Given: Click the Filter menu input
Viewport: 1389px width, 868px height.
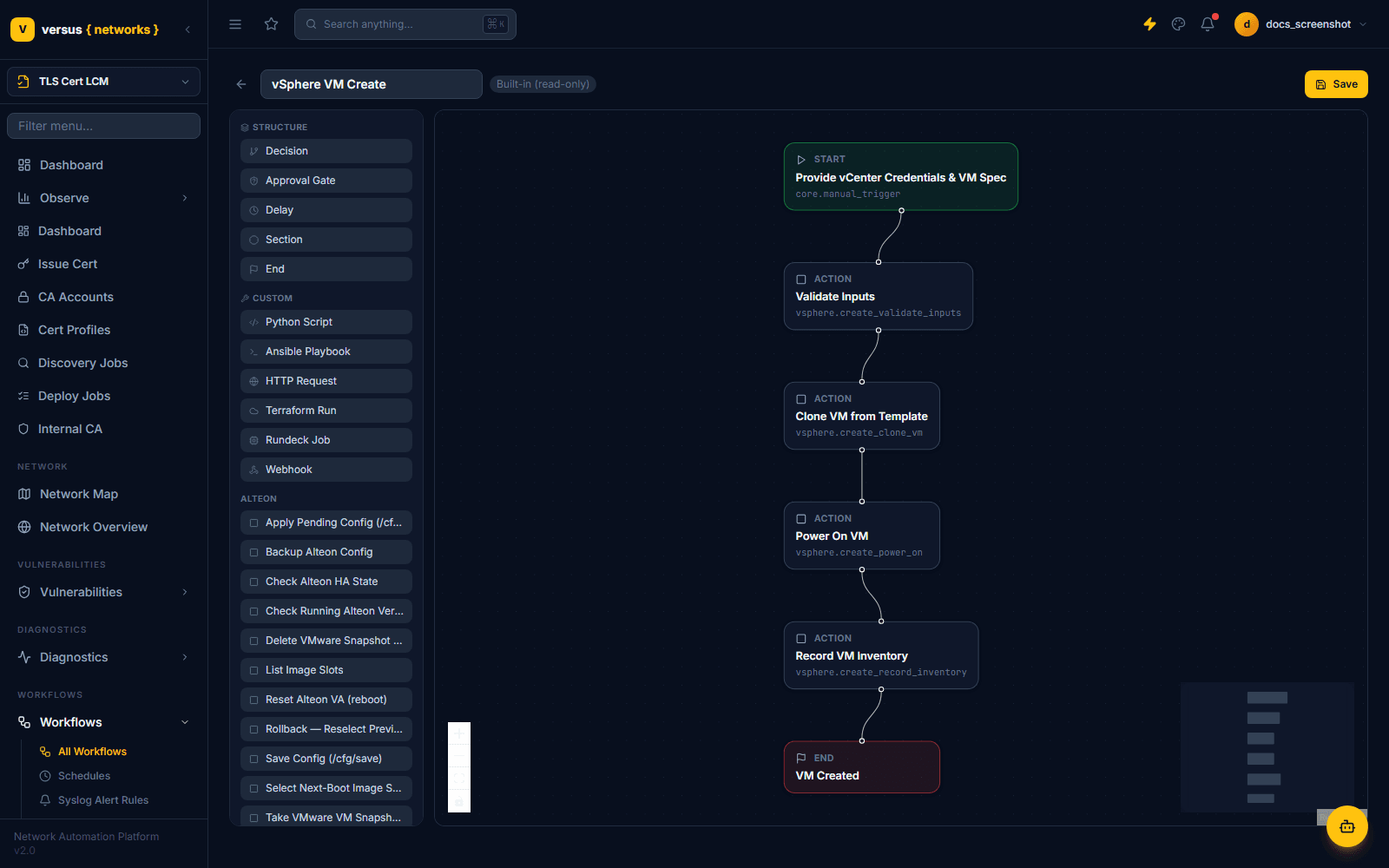Looking at the screenshot, I should (103, 126).
